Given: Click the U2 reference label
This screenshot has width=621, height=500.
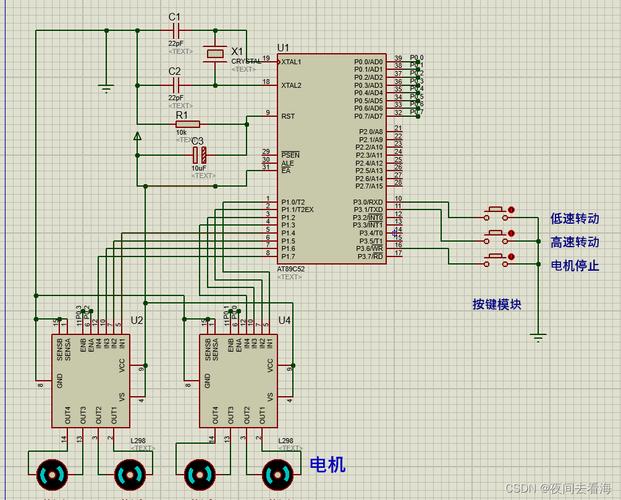Looking at the screenshot, I should tap(137, 320).
